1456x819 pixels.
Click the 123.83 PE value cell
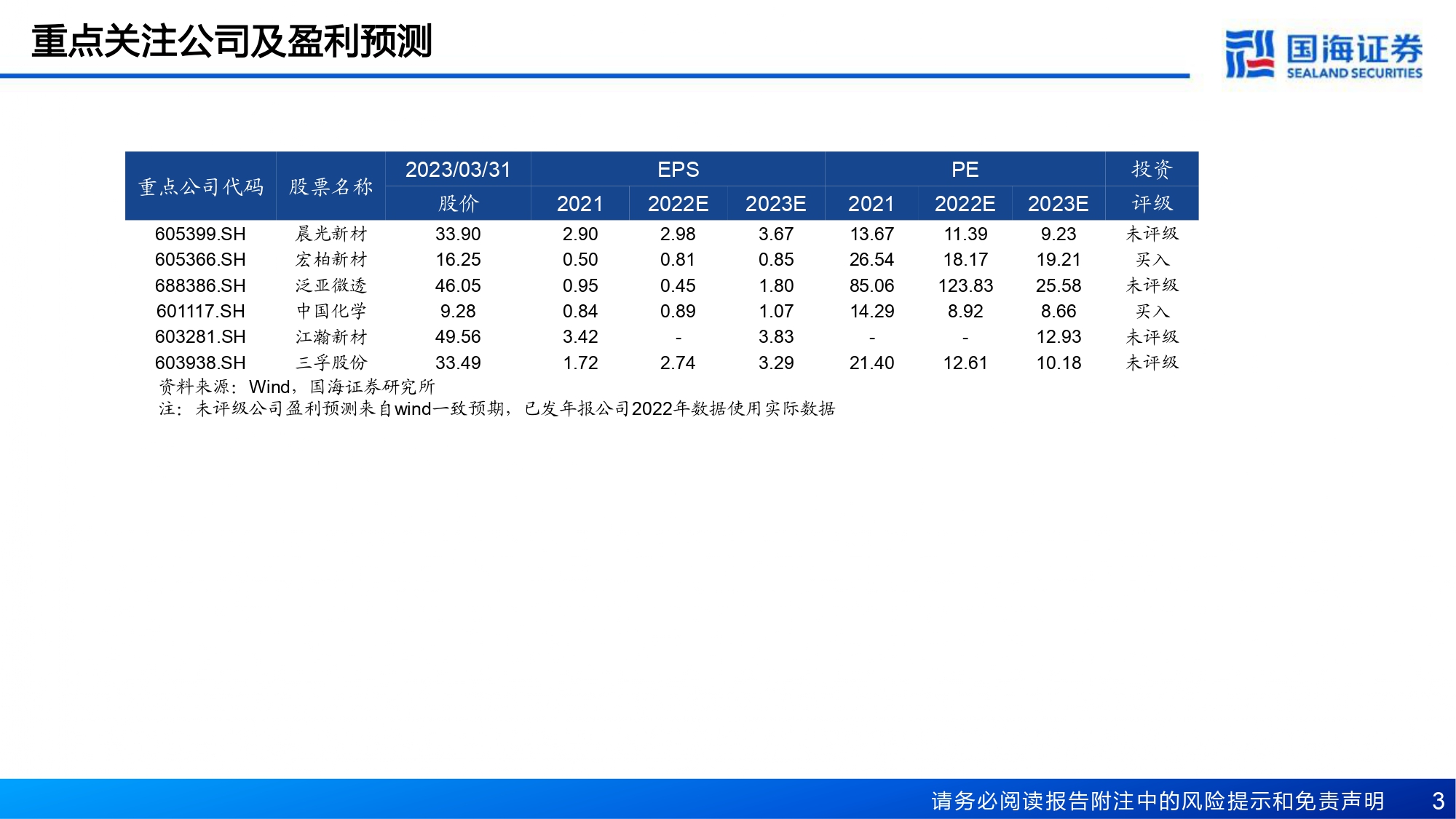click(x=965, y=285)
